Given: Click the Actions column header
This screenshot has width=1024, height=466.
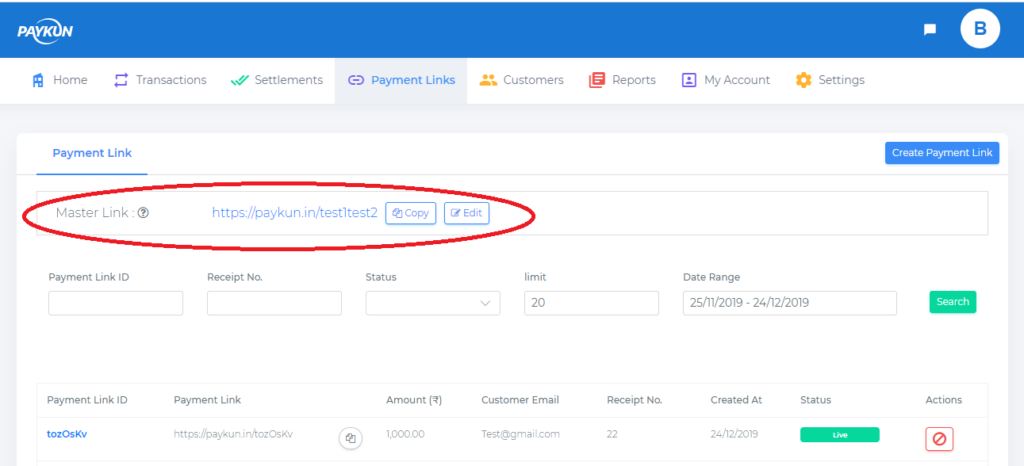Looking at the screenshot, I should point(944,400).
